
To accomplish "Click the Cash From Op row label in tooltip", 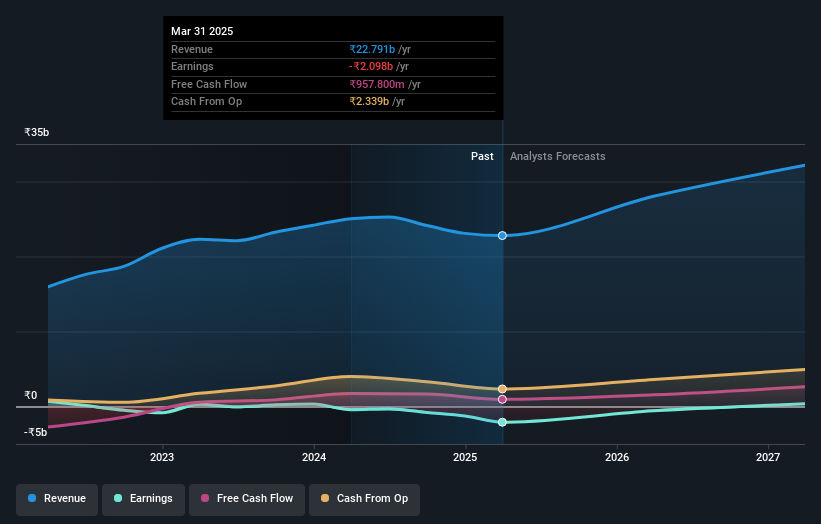I will (206, 102).
